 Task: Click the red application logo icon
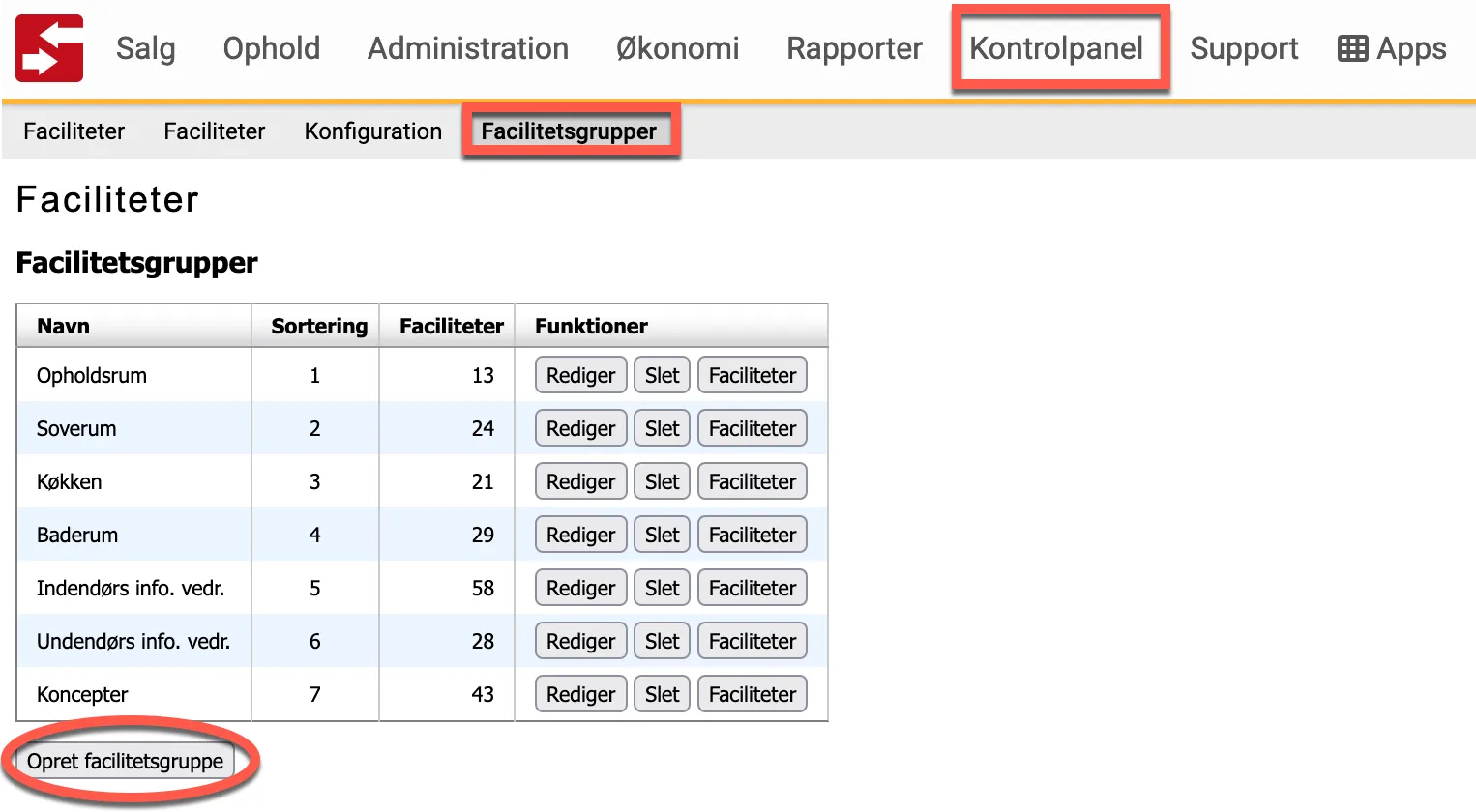(x=48, y=48)
